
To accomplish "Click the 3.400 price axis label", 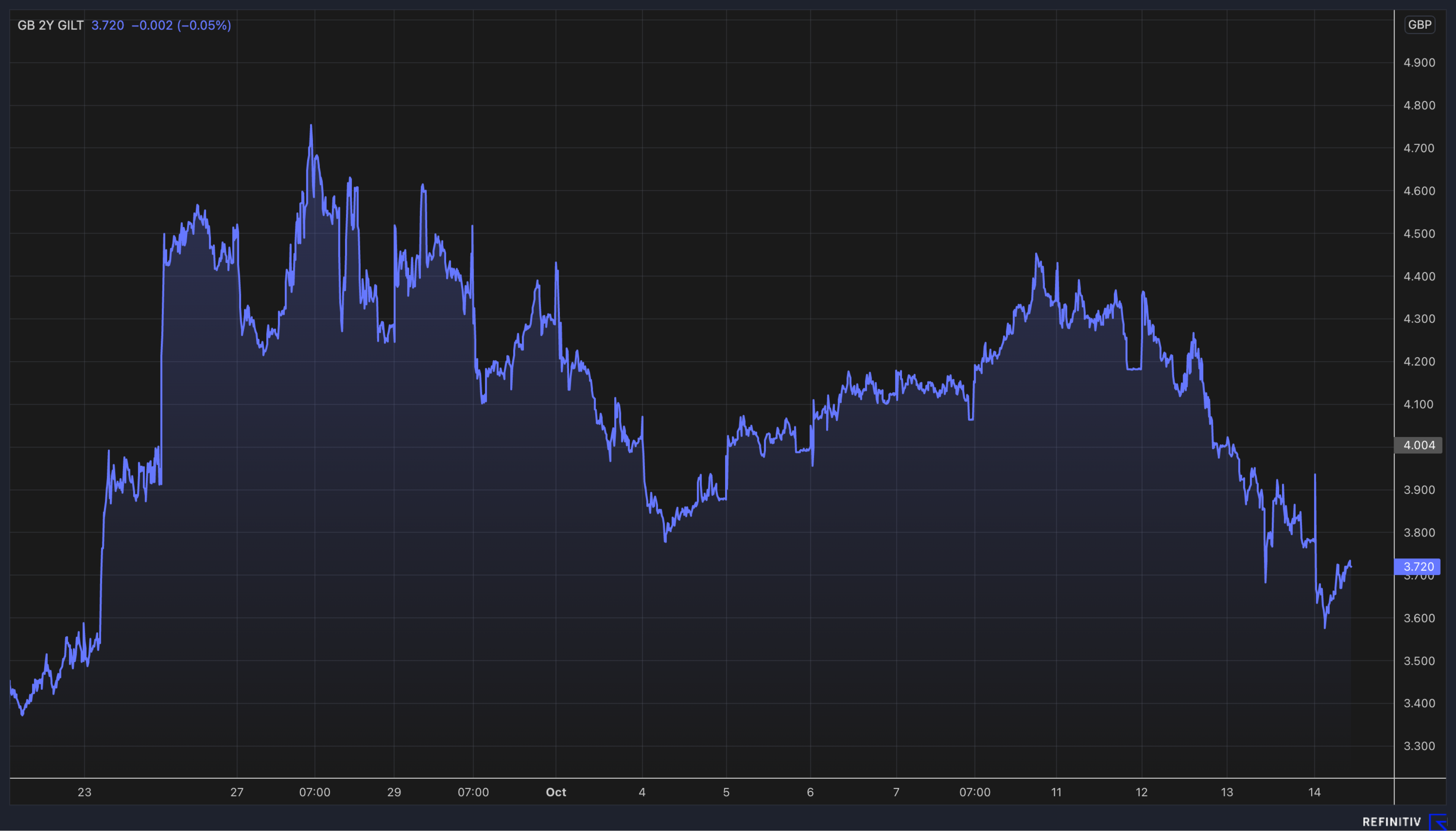I will point(1419,703).
